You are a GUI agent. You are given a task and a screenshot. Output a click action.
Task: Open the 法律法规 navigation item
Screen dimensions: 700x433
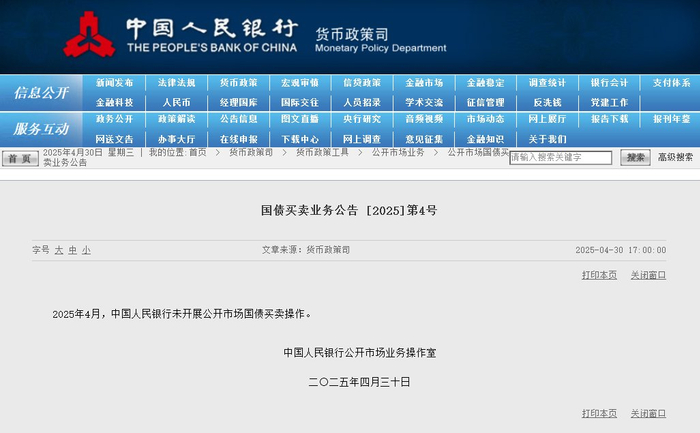176,83
